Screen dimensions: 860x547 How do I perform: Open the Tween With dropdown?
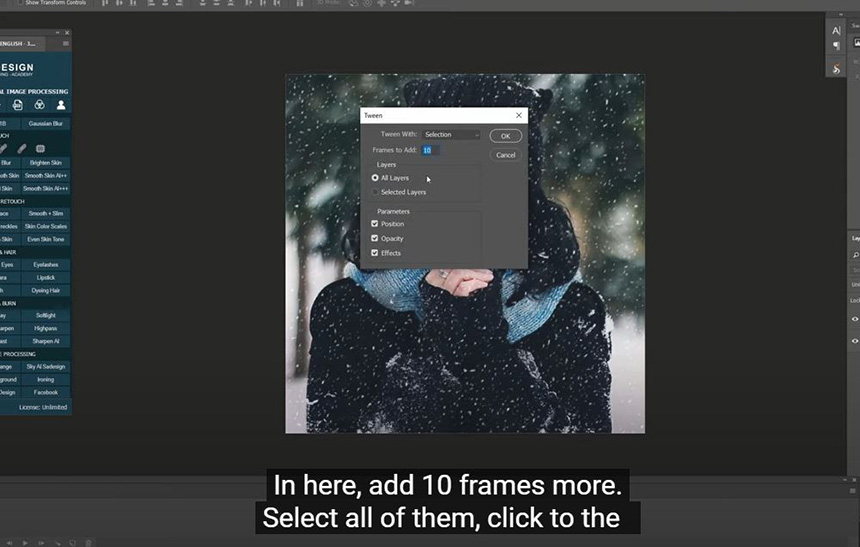450,135
